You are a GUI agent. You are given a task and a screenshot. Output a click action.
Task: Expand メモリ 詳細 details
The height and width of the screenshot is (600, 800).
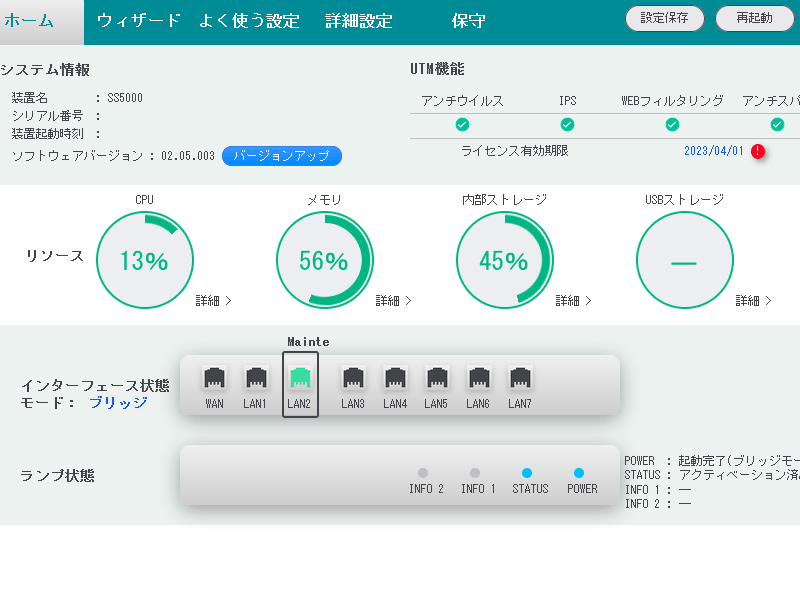point(393,300)
